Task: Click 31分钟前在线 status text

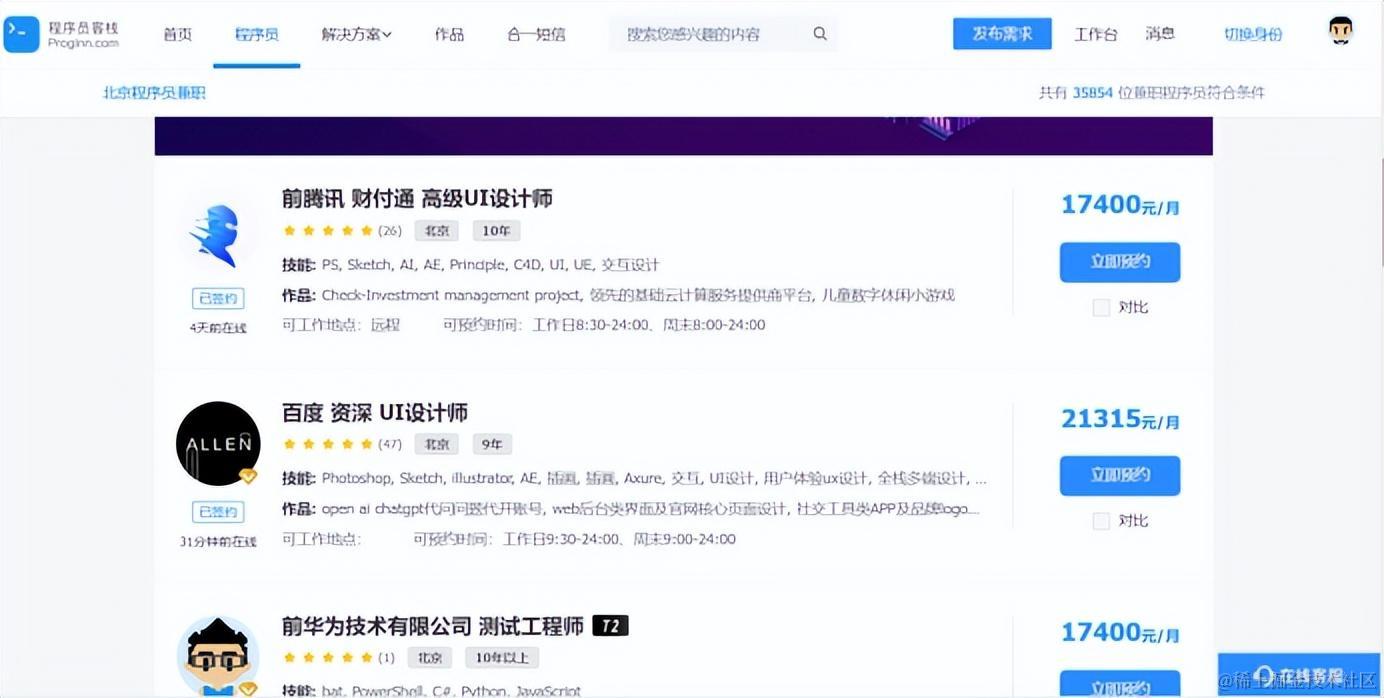Action: pos(218,542)
